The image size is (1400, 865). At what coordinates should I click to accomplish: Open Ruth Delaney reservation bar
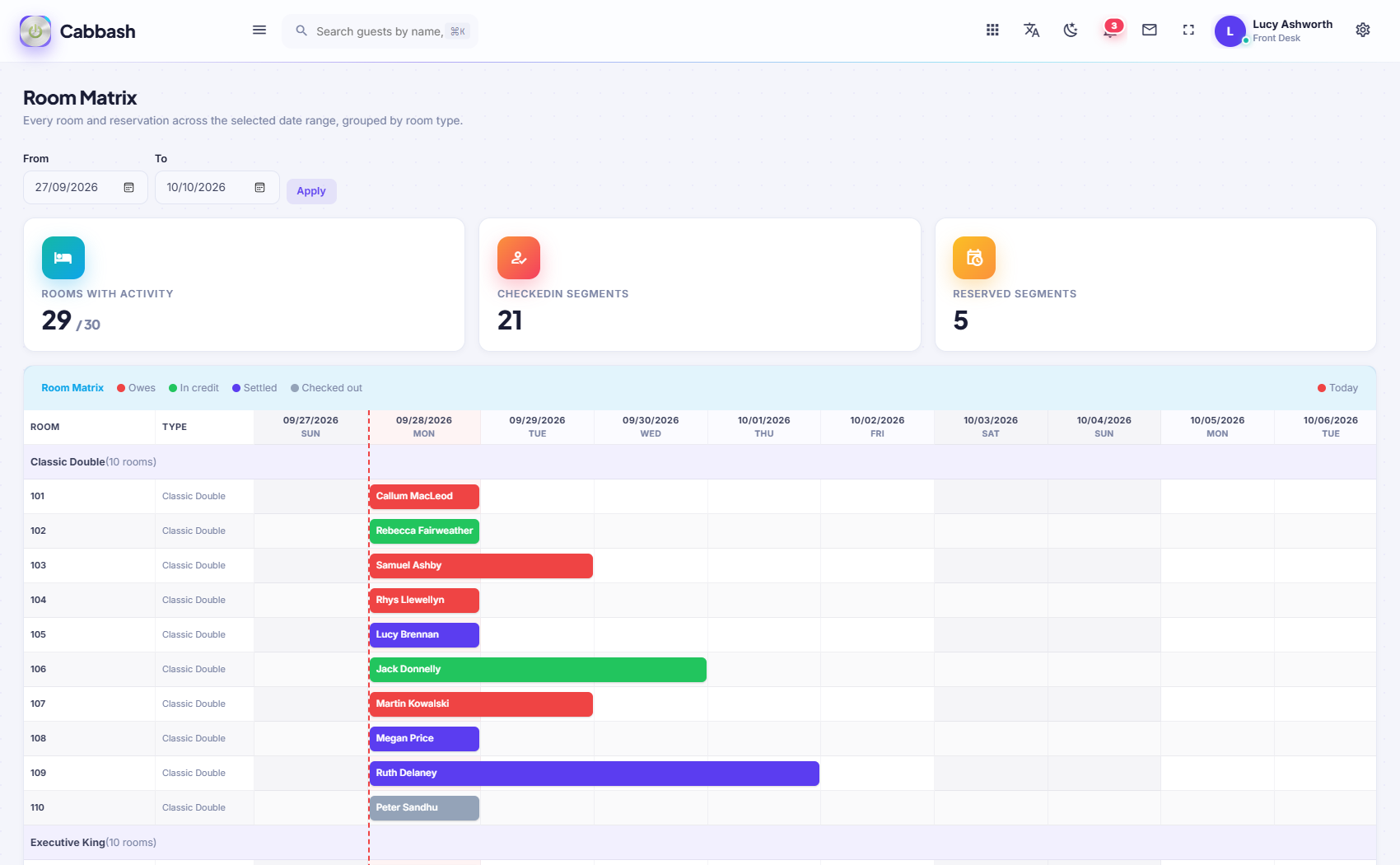595,774
